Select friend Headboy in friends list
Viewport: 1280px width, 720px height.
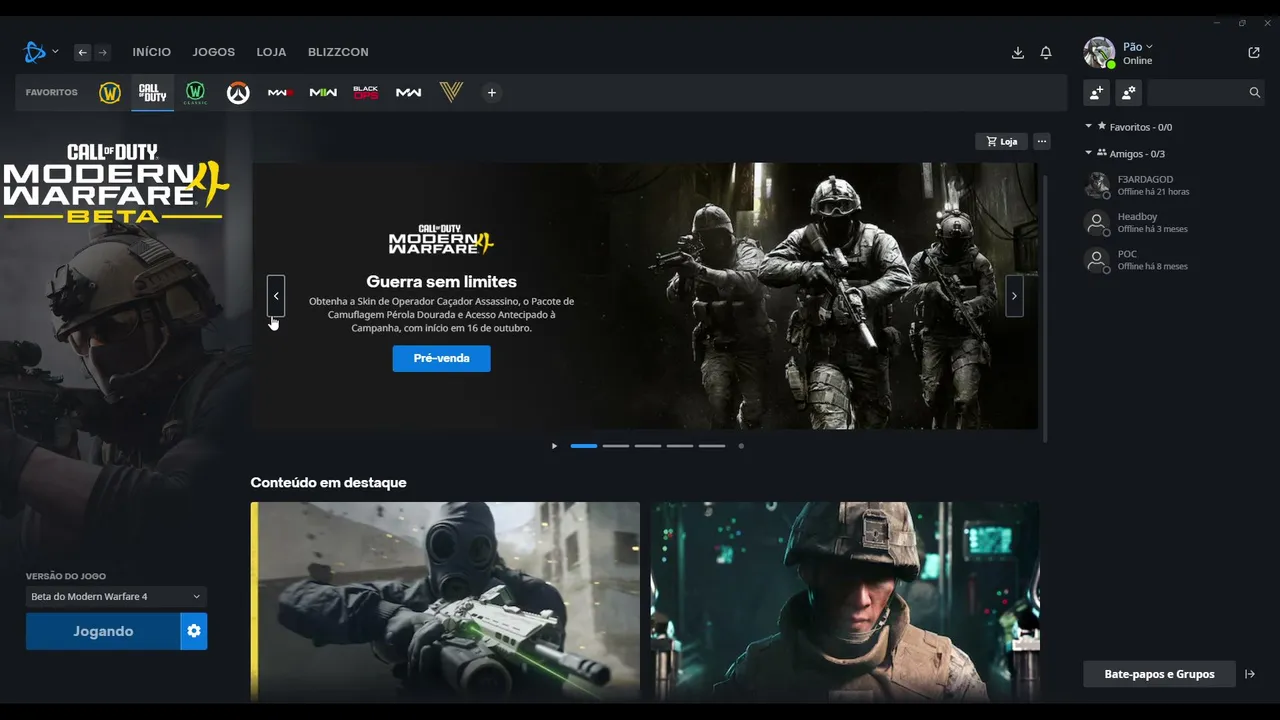tap(1174, 223)
